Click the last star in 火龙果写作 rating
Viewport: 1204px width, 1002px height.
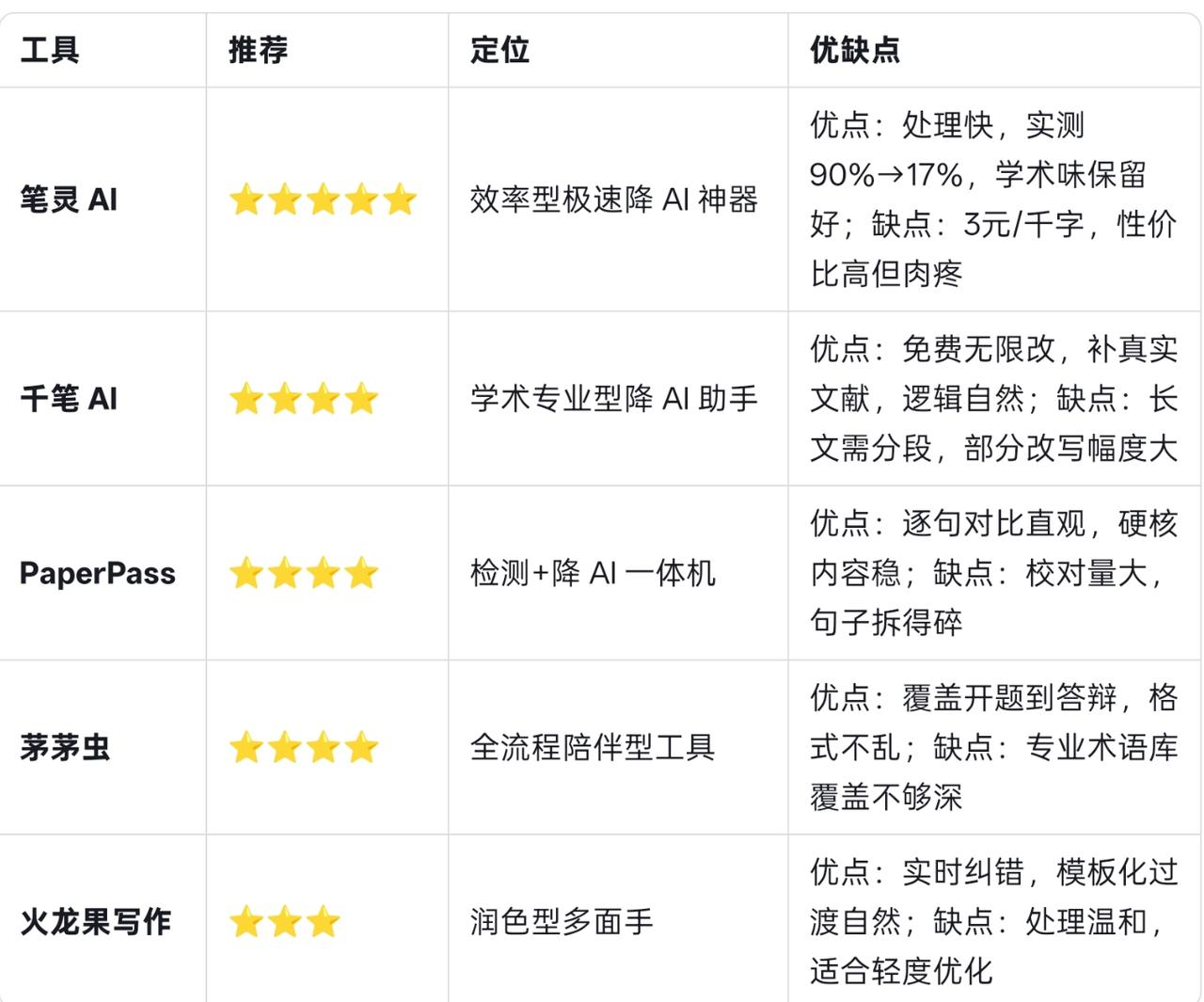coord(323,922)
